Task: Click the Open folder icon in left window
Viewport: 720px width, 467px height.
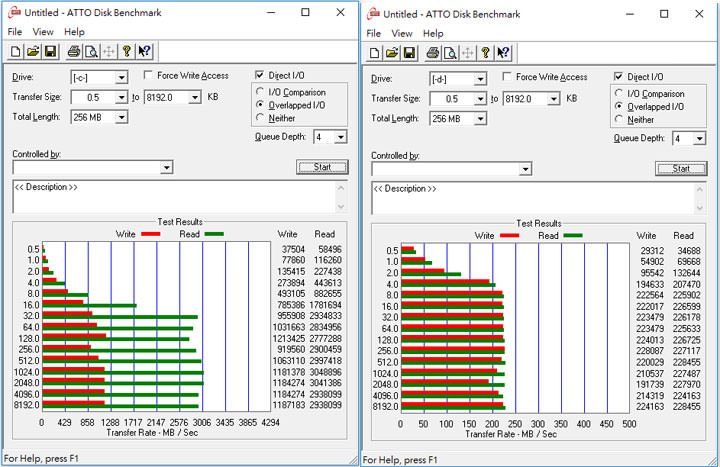Action: pos(32,52)
